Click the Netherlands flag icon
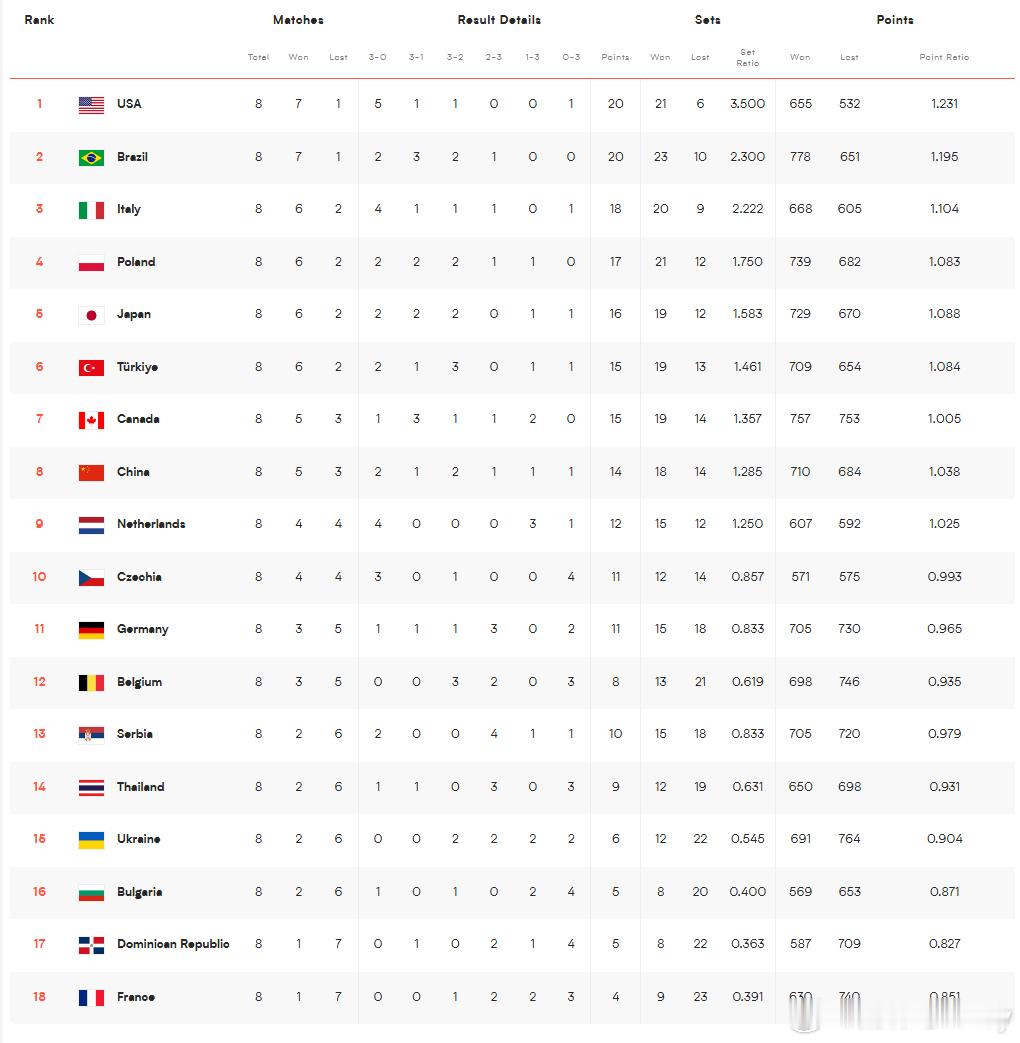1020x1043 pixels. [91, 525]
